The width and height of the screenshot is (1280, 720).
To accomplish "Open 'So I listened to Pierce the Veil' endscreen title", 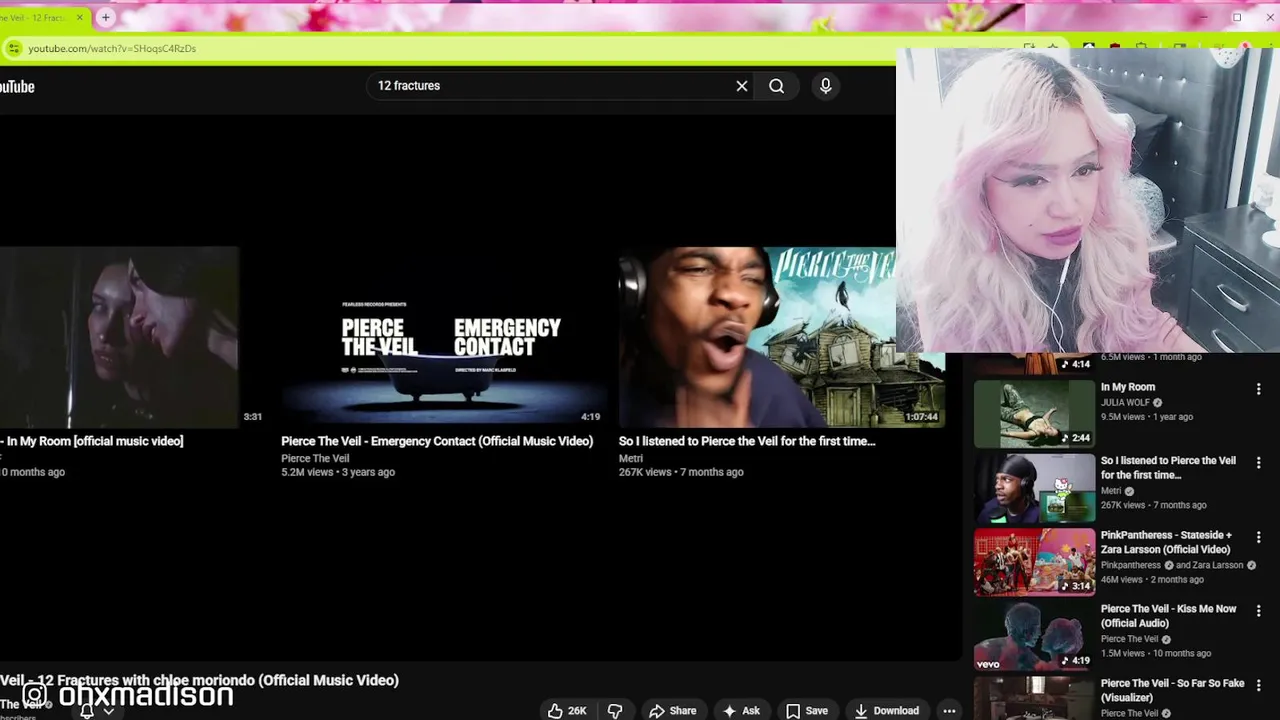I will point(747,441).
